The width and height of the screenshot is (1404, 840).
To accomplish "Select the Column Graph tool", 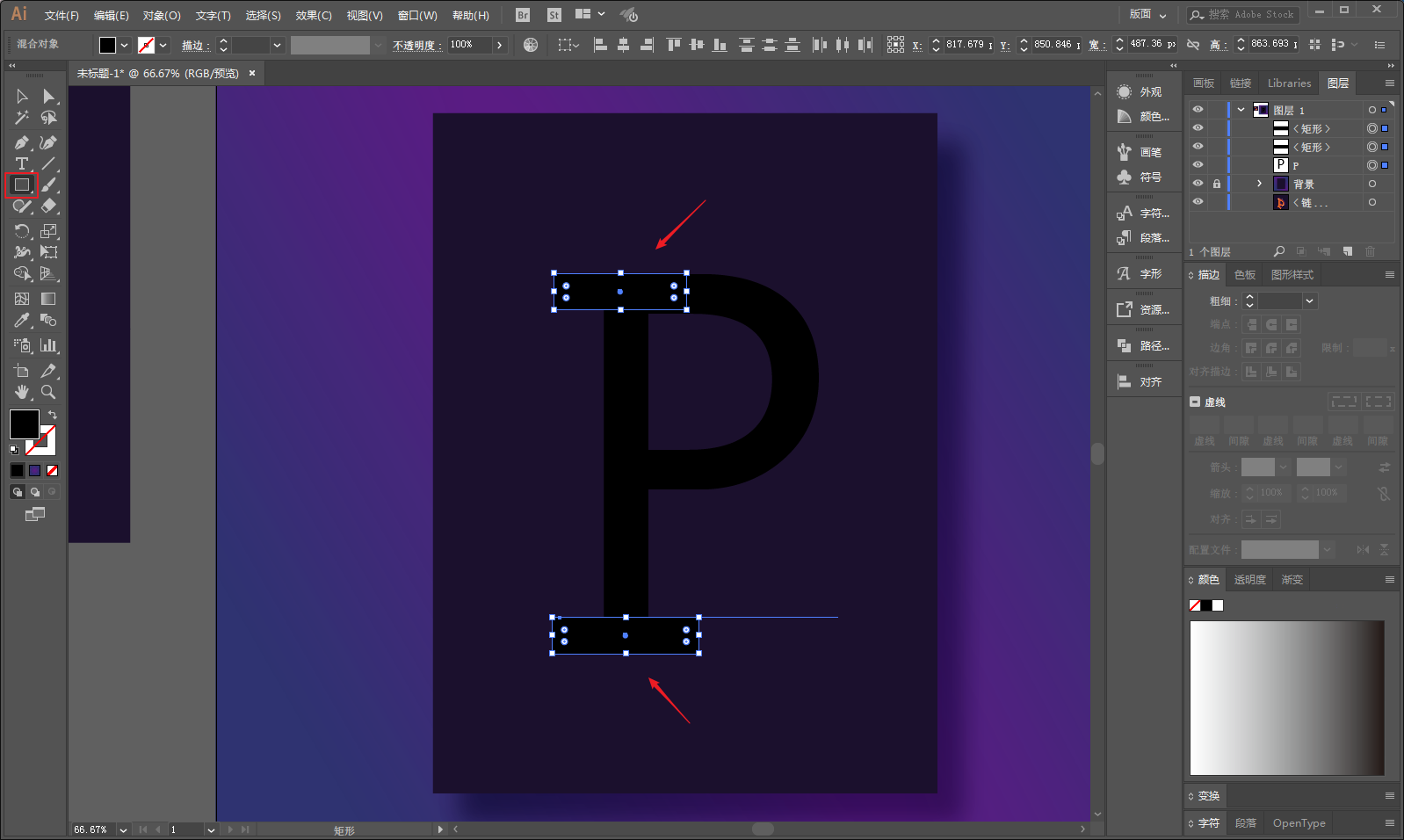I will tap(48, 345).
